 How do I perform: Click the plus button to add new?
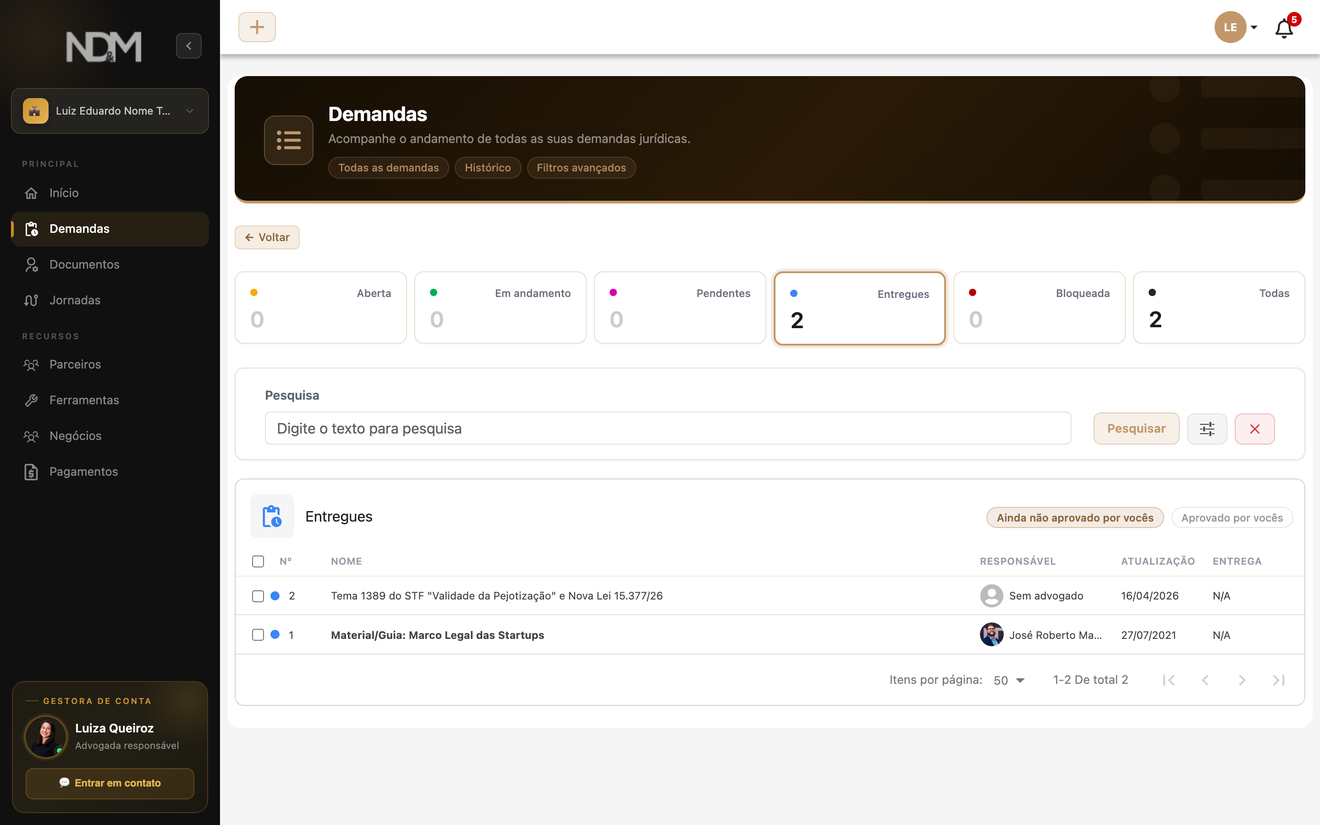pyautogui.click(x=257, y=27)
